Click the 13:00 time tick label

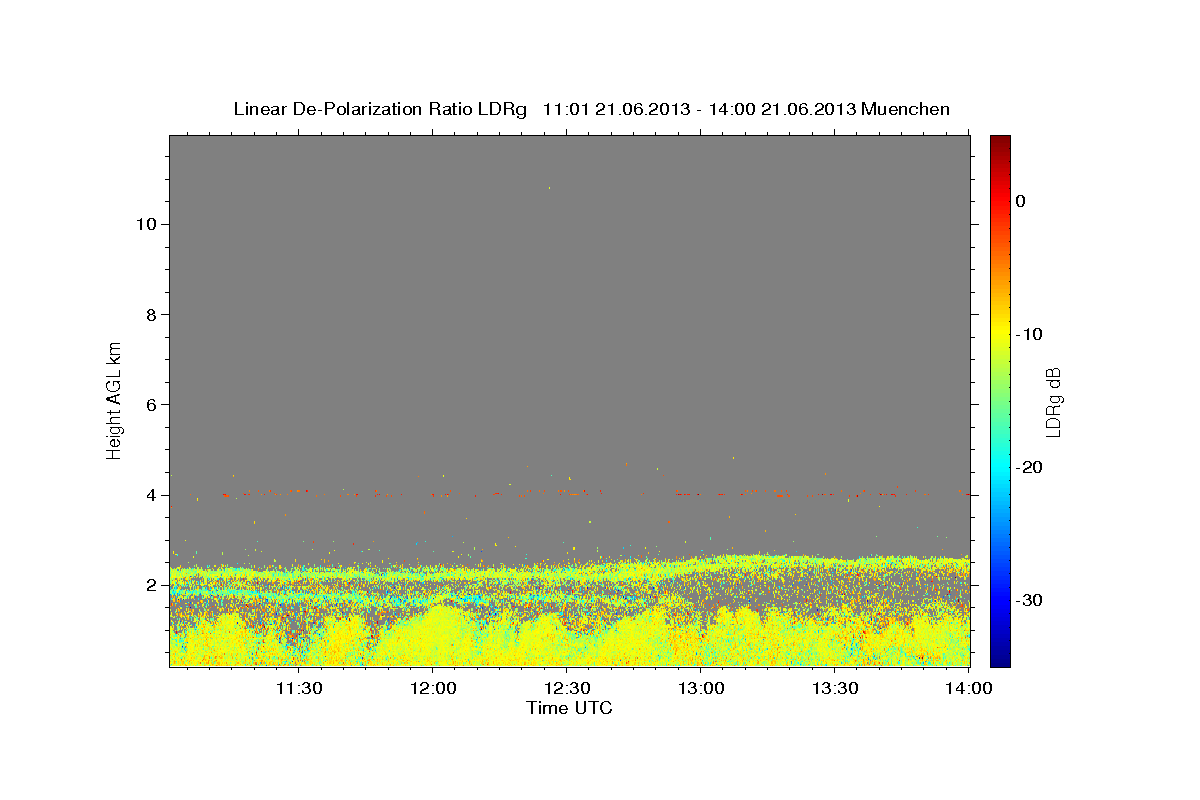701,688
